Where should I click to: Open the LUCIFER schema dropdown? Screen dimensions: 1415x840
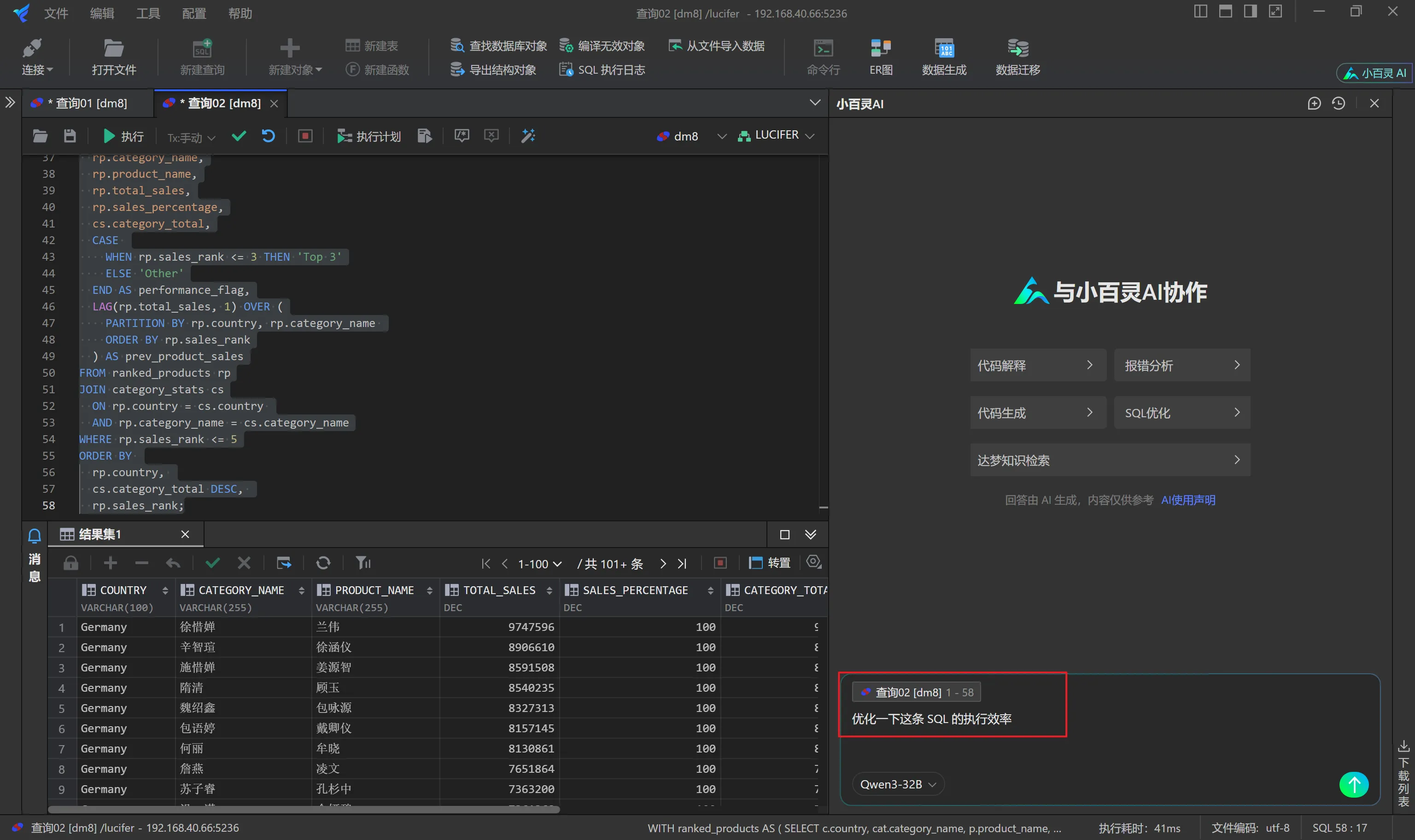[776, 135]
